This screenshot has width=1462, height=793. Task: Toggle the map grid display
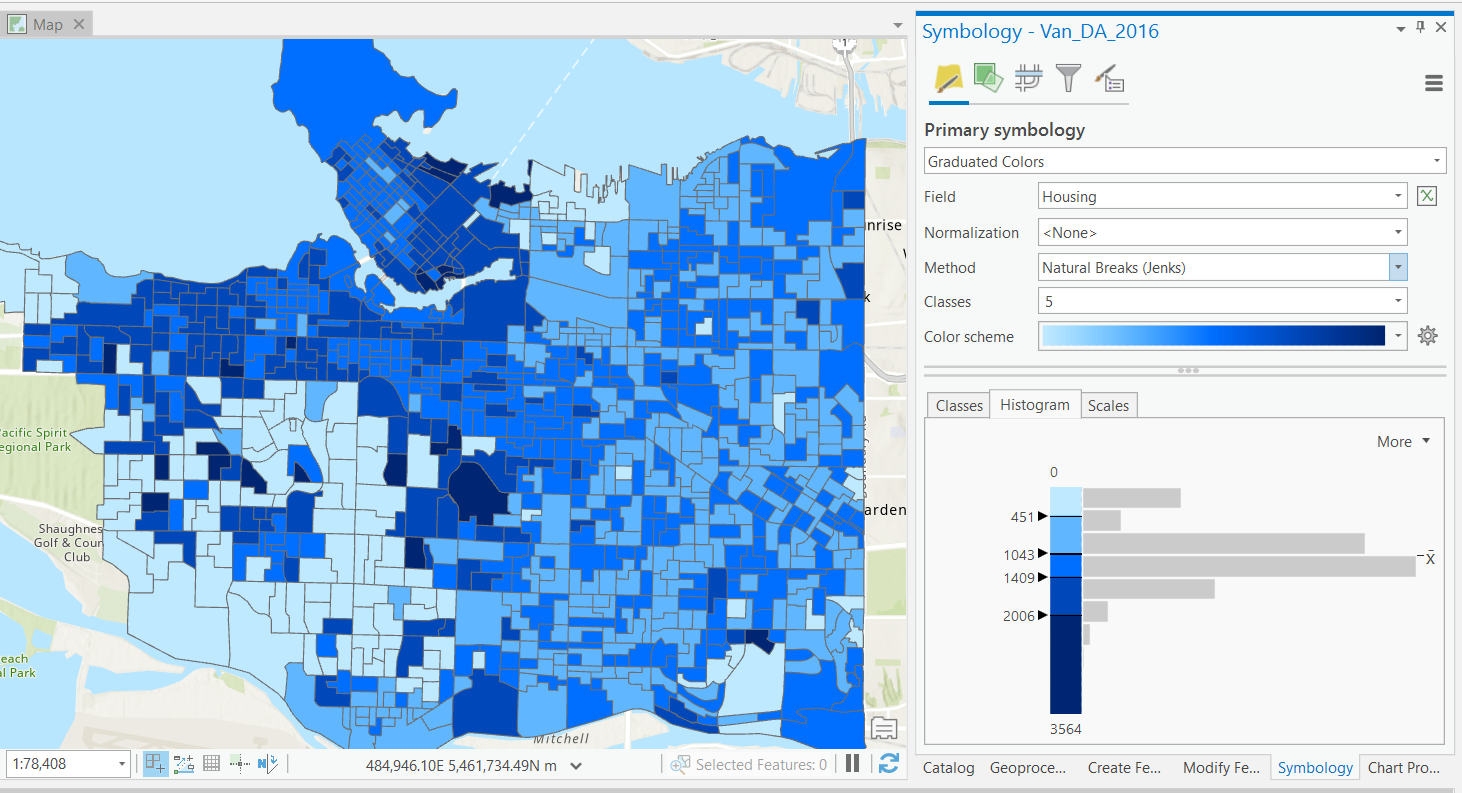tap(211, 764)
